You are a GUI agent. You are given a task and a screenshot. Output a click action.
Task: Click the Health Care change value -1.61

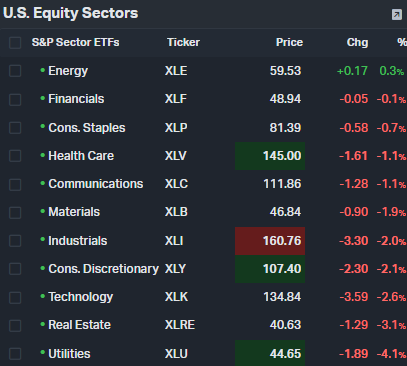[353, 156]
